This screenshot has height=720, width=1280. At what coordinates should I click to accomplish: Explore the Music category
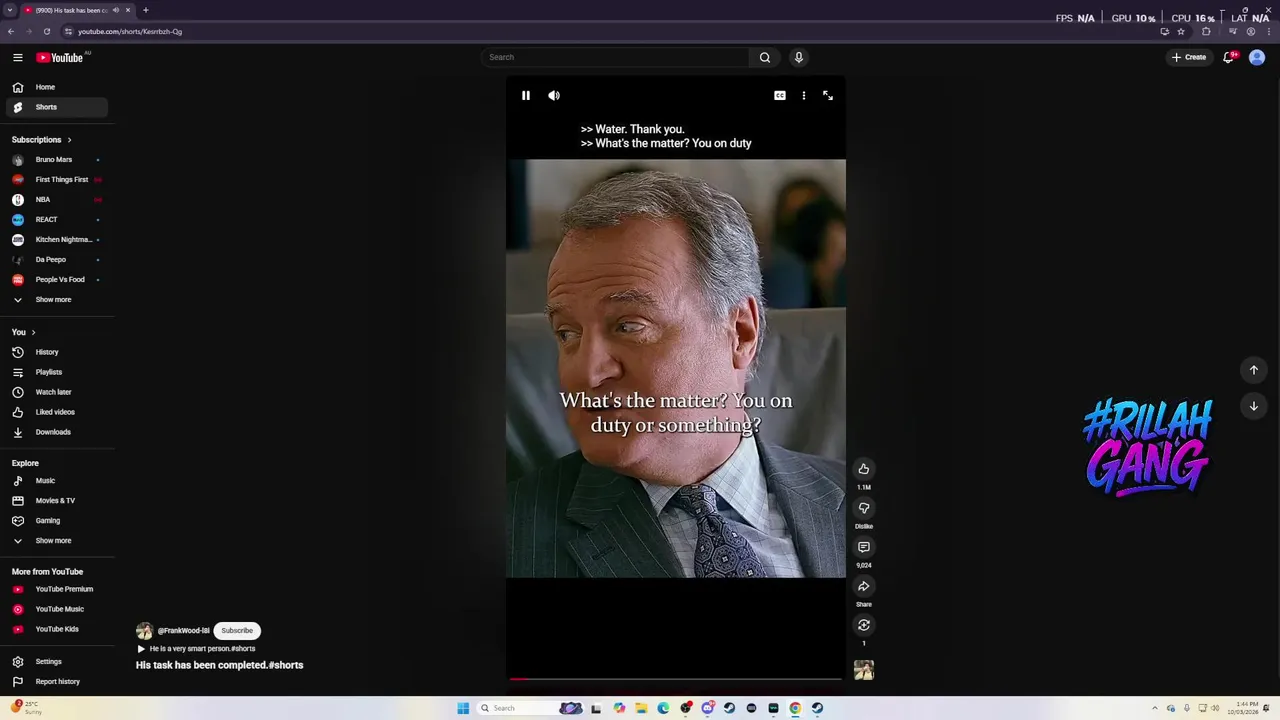[x=57, y=481]
